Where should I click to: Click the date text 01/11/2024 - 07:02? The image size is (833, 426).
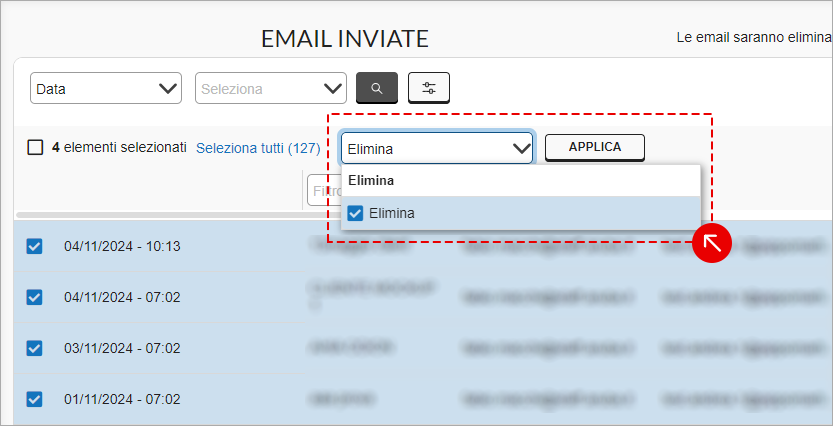pyautogui.click(x=122, y=399)
